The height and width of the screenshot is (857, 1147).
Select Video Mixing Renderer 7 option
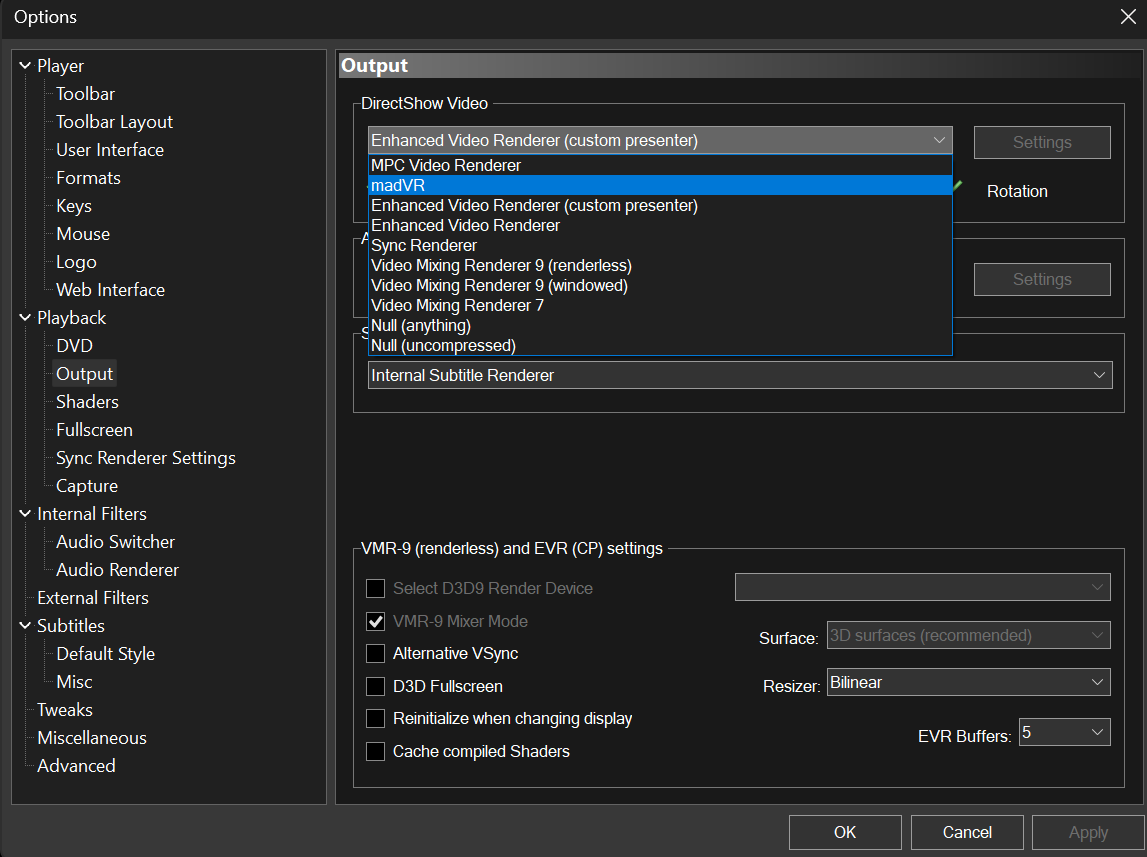660,306
